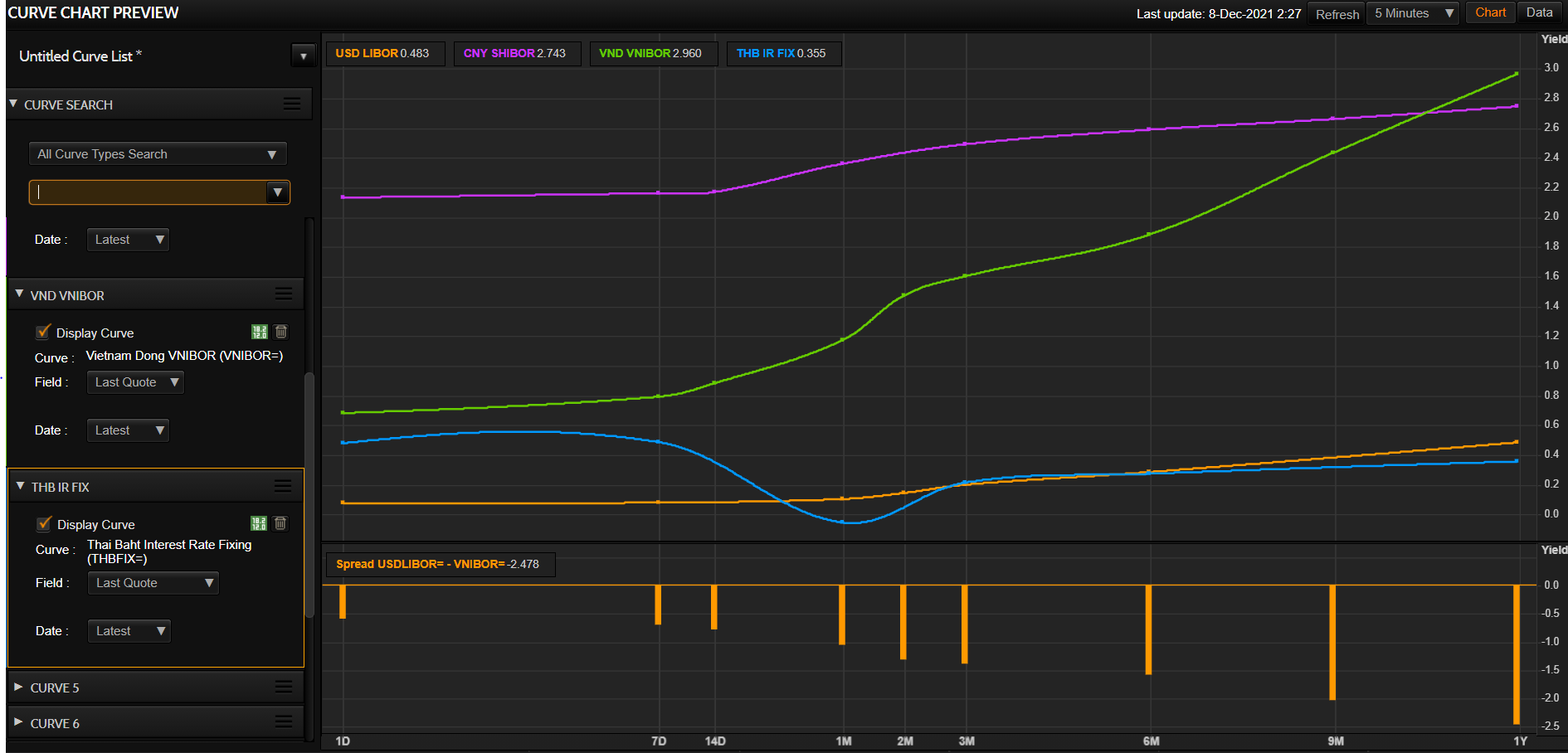Delete the THB IR FIX curve with trash icon
This screenshot has width=1568, height=753.
tap(280, 523)
